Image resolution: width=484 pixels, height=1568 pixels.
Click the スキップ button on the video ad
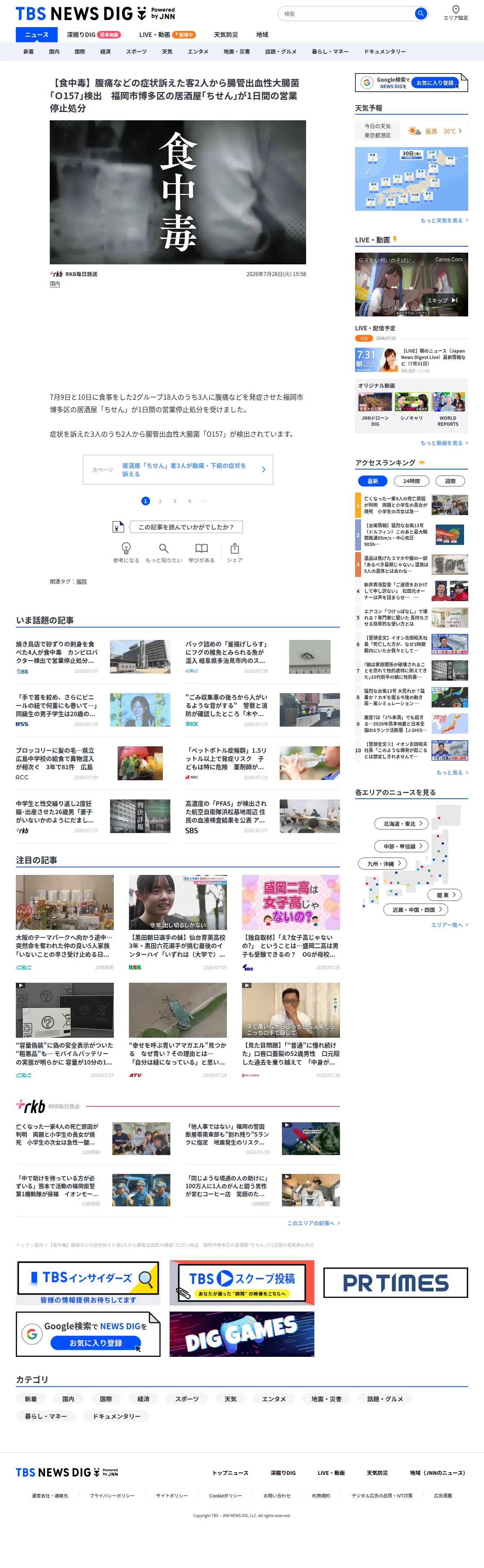(442, 300)
